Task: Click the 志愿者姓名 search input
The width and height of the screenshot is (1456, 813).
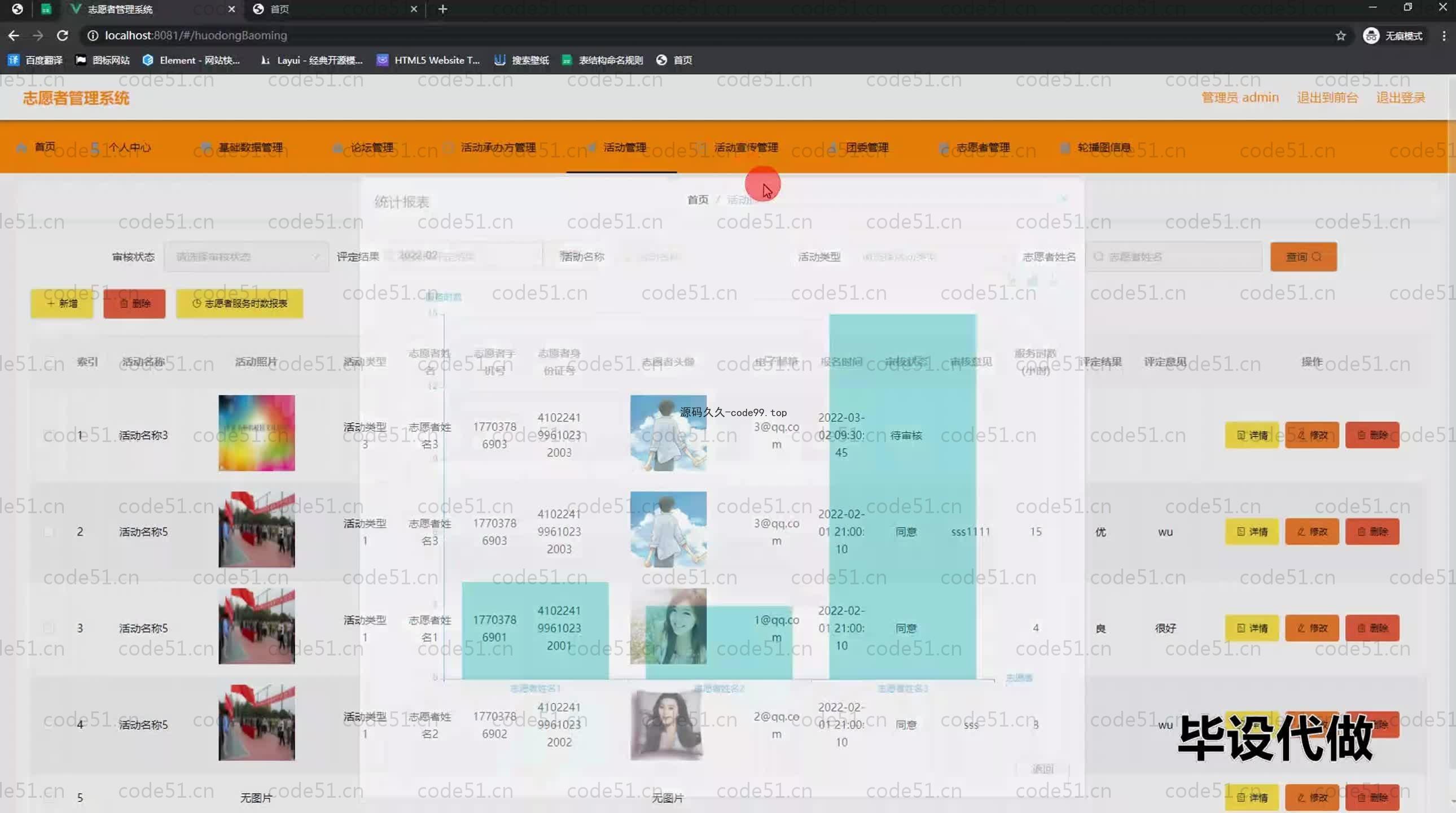Action: (1174, 257)
